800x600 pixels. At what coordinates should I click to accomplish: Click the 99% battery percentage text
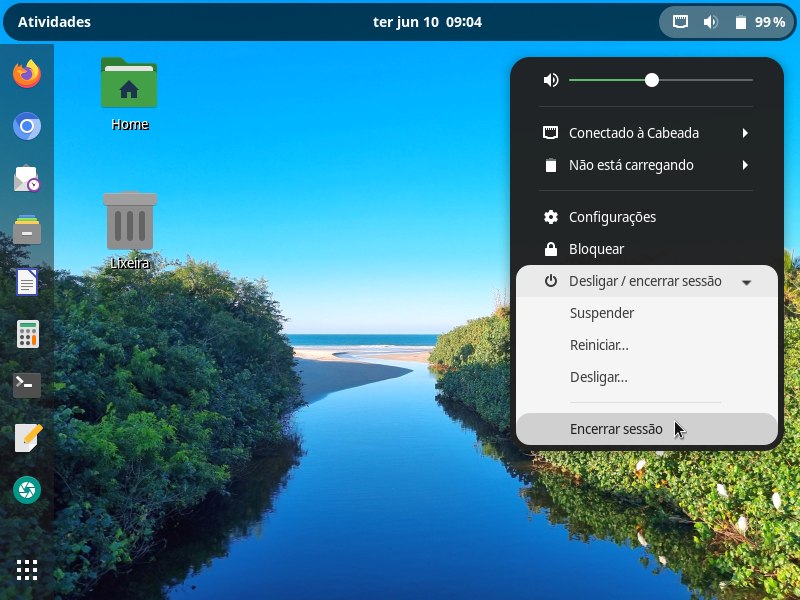[770, 22]
